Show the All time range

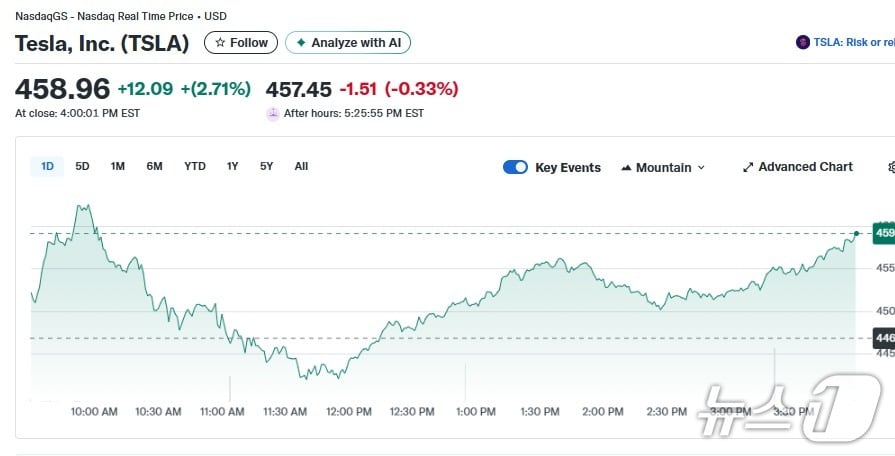[x=301, y=167]
